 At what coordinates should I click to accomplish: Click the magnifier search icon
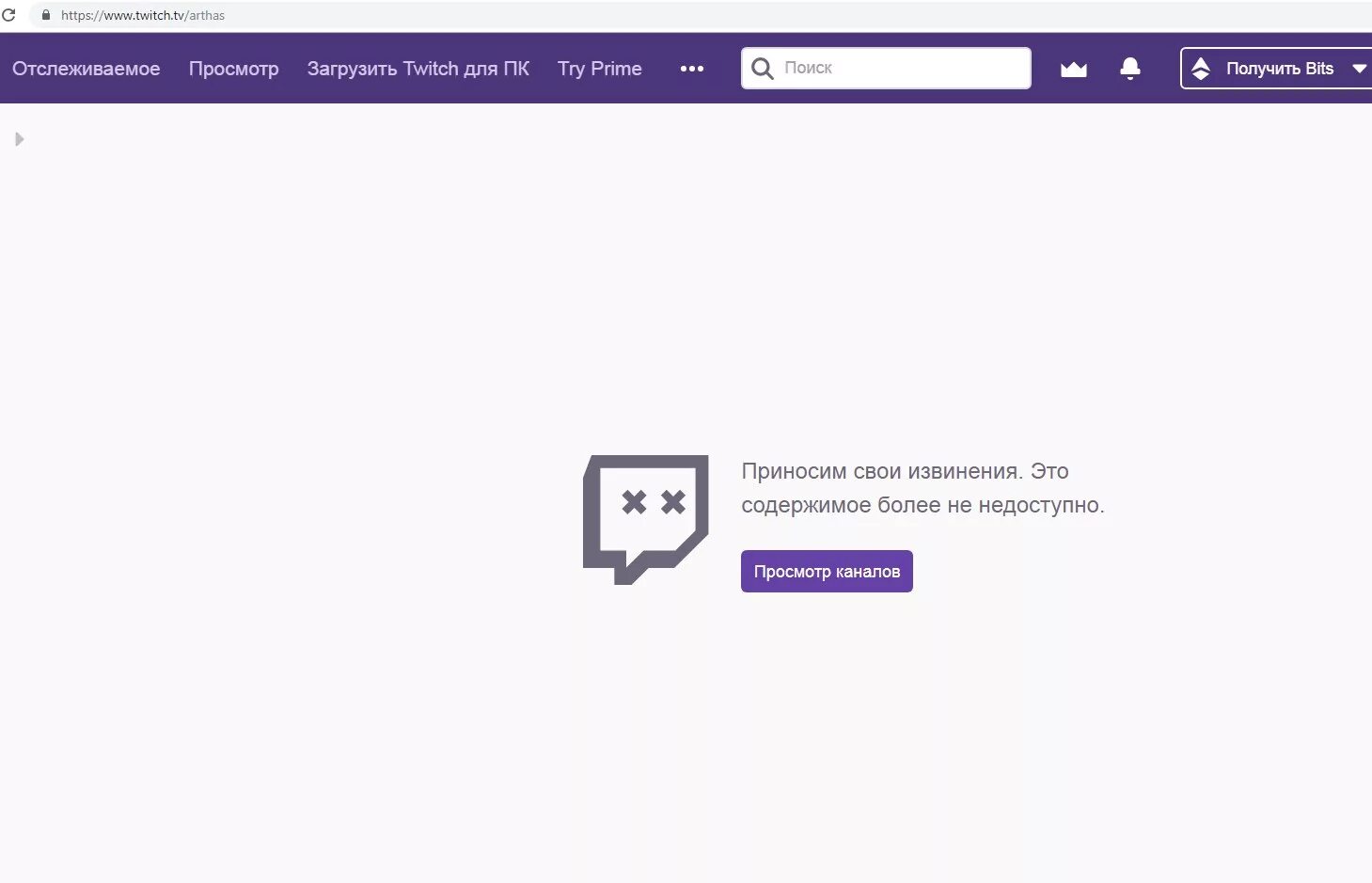click(763, 69)
